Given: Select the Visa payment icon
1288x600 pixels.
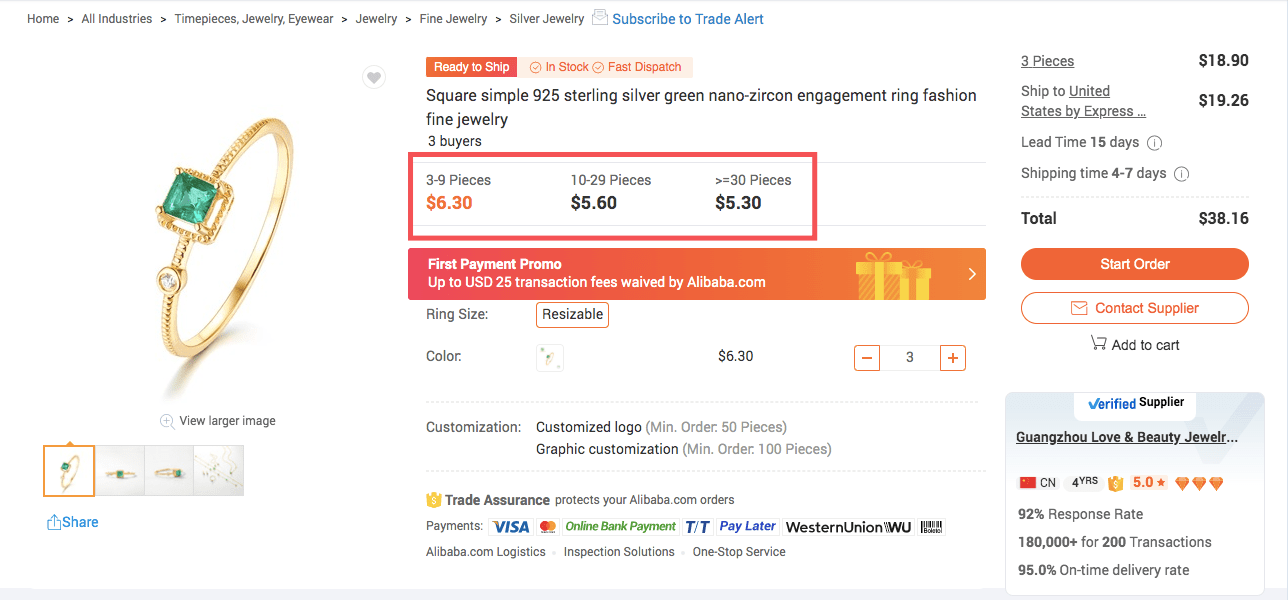Looking at the screenshot, I should (x=510, y=526).
